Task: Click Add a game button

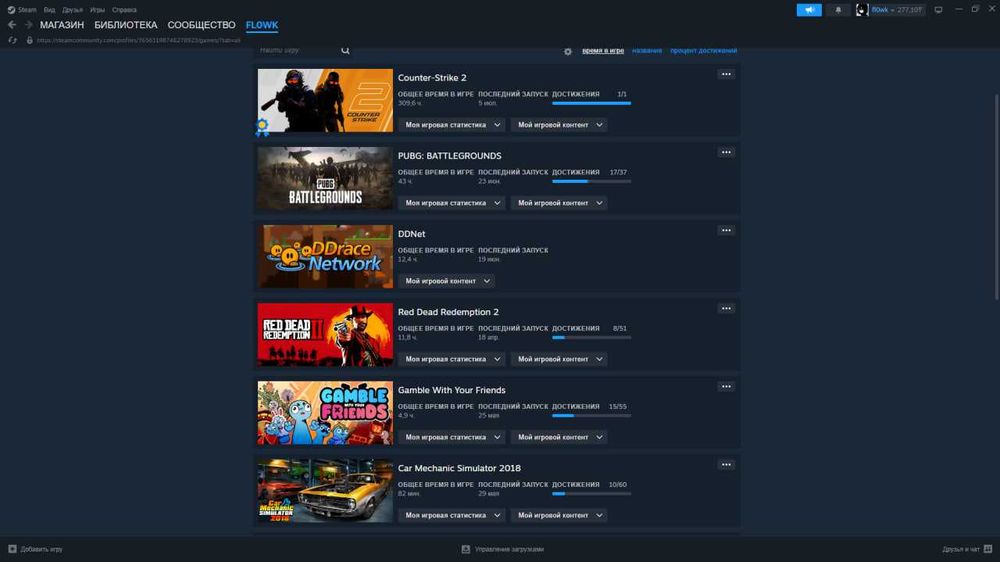Action: point(35,549)
